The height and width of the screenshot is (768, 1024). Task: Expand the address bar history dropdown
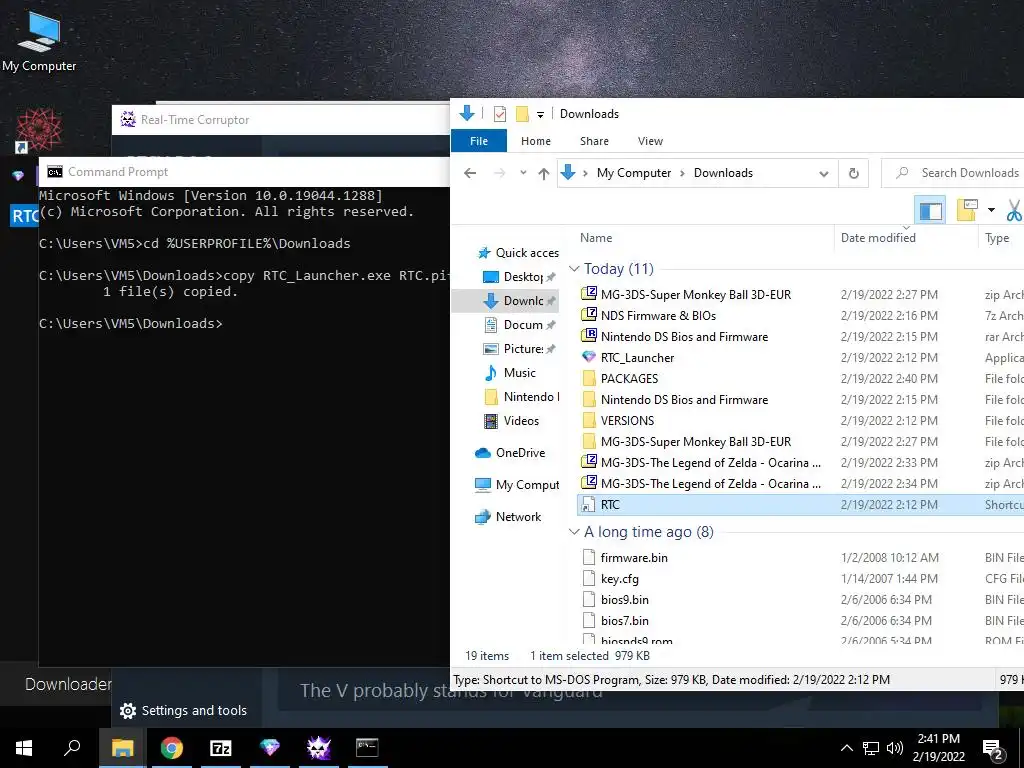(824, 174)
